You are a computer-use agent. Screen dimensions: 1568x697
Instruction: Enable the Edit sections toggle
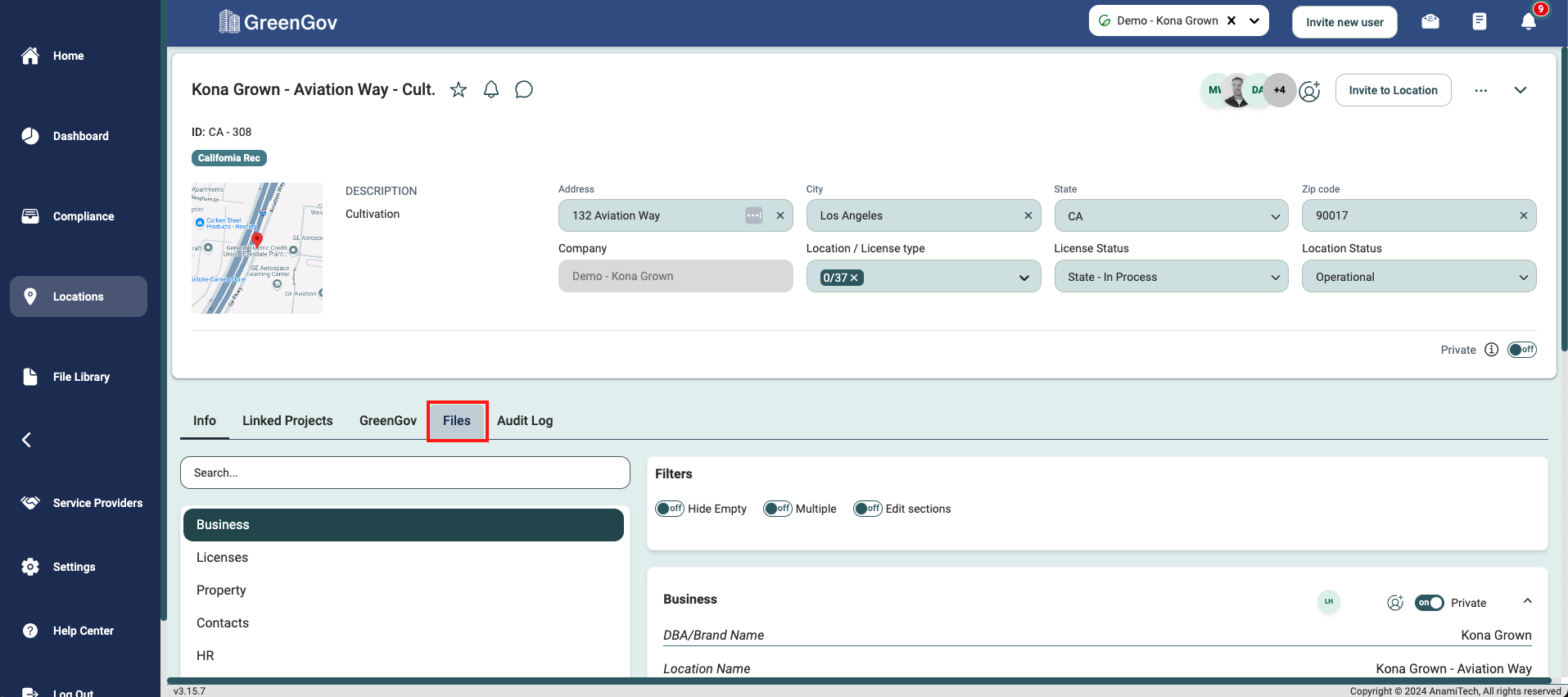[868, 509]
